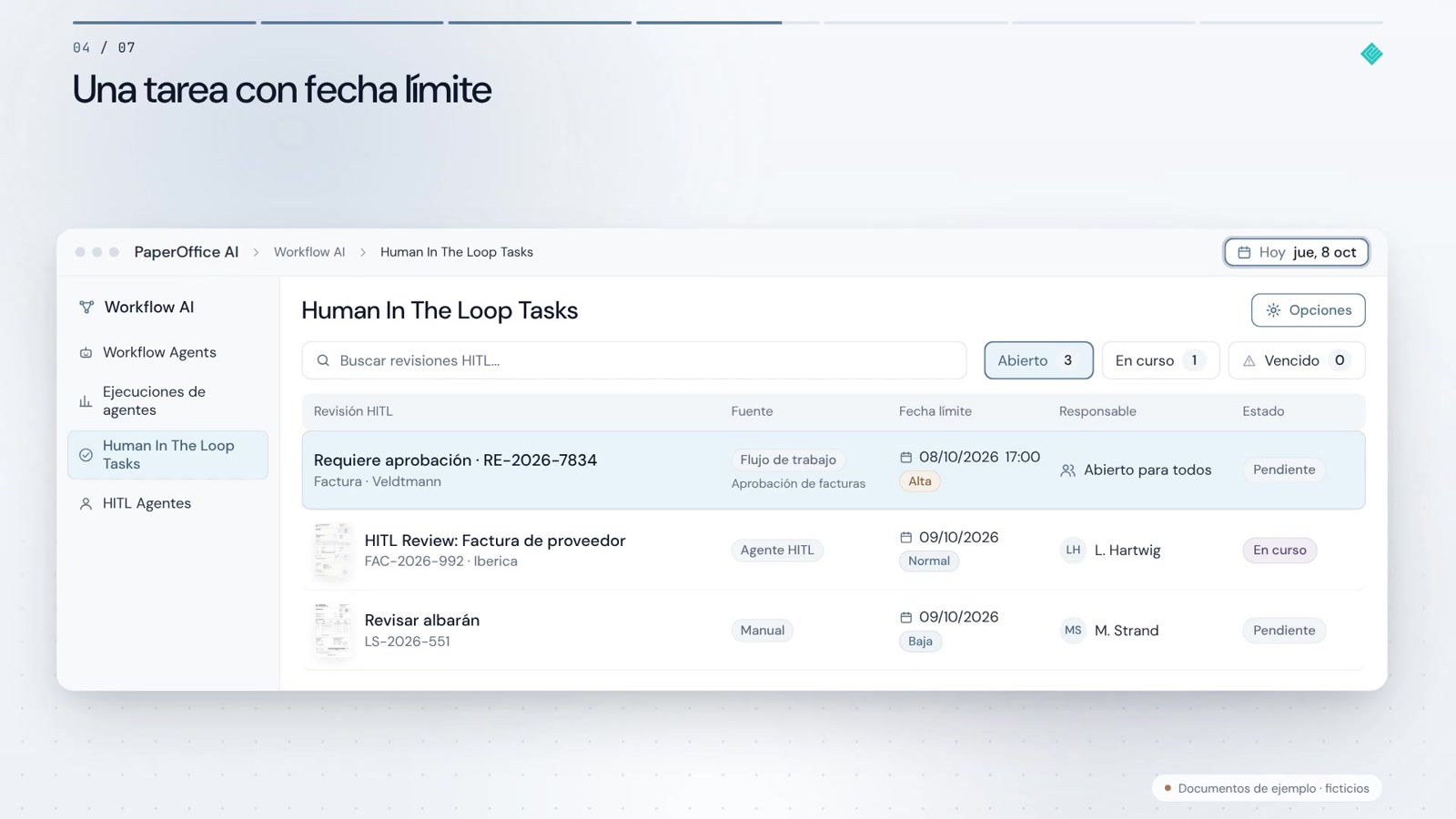Select the Abierto filter tab

click(x=1038, y=361)
